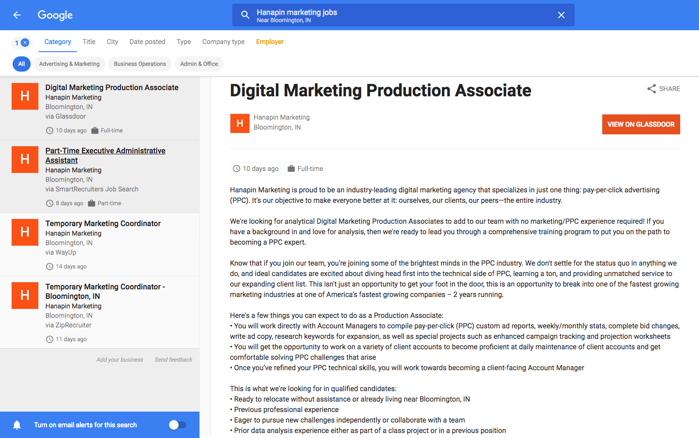699x438 pixels.
Task: Click the Hanapin logo on the ZipRecruiter listing
Action: pyautogui.click(x=25, y=295)
